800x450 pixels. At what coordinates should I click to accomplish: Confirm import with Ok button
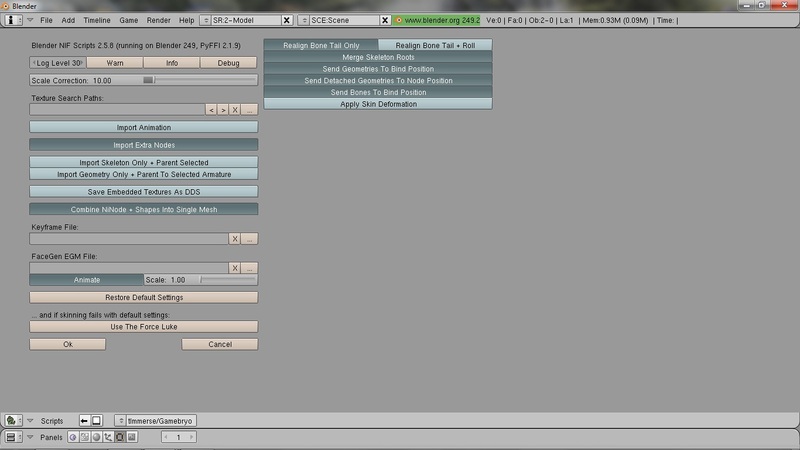tap(68, 344)
